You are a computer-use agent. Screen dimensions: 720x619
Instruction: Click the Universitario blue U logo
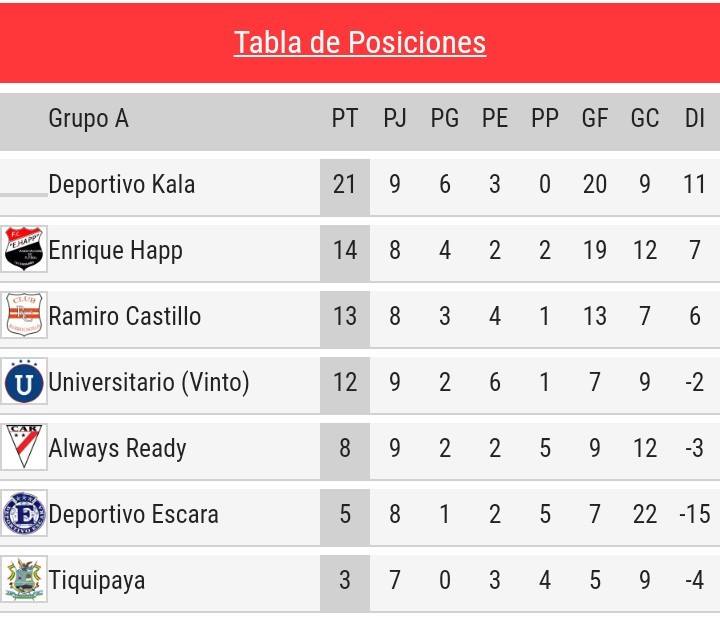(x=24, y=381)
